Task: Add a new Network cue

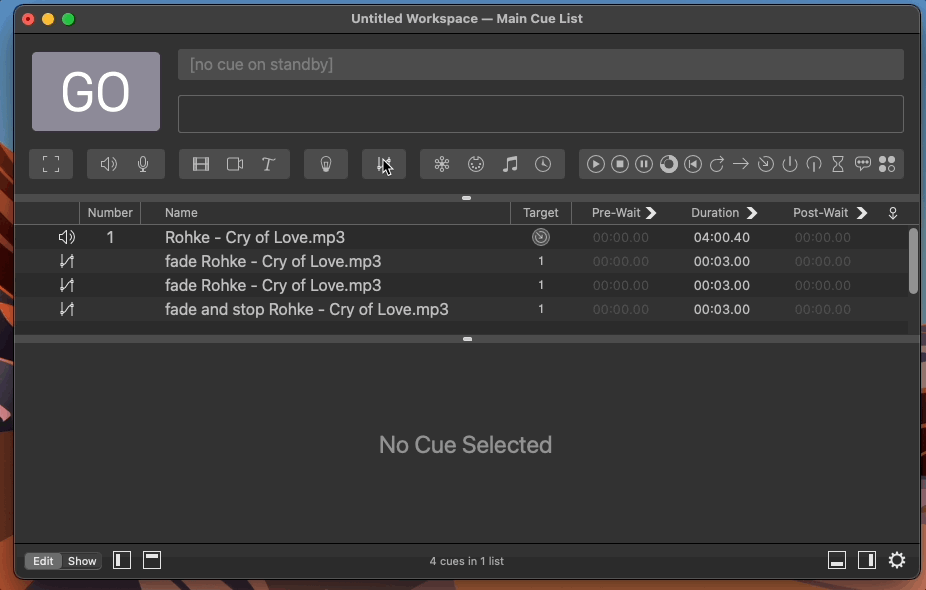Action: pos(442,164)
